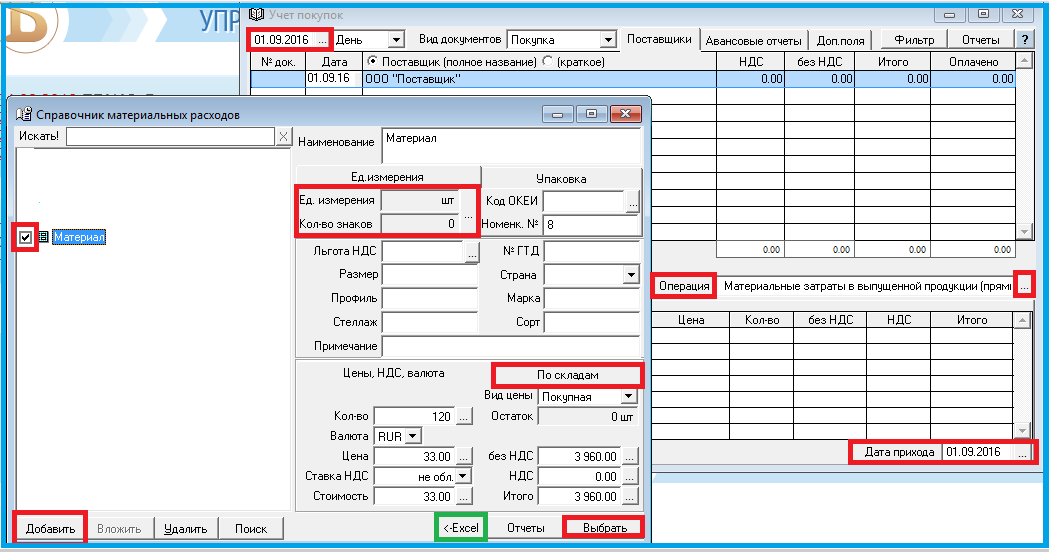The height and width of the screenshot is (552, 1049).
Task: Click the Размер input field
Action: (430, 274)
